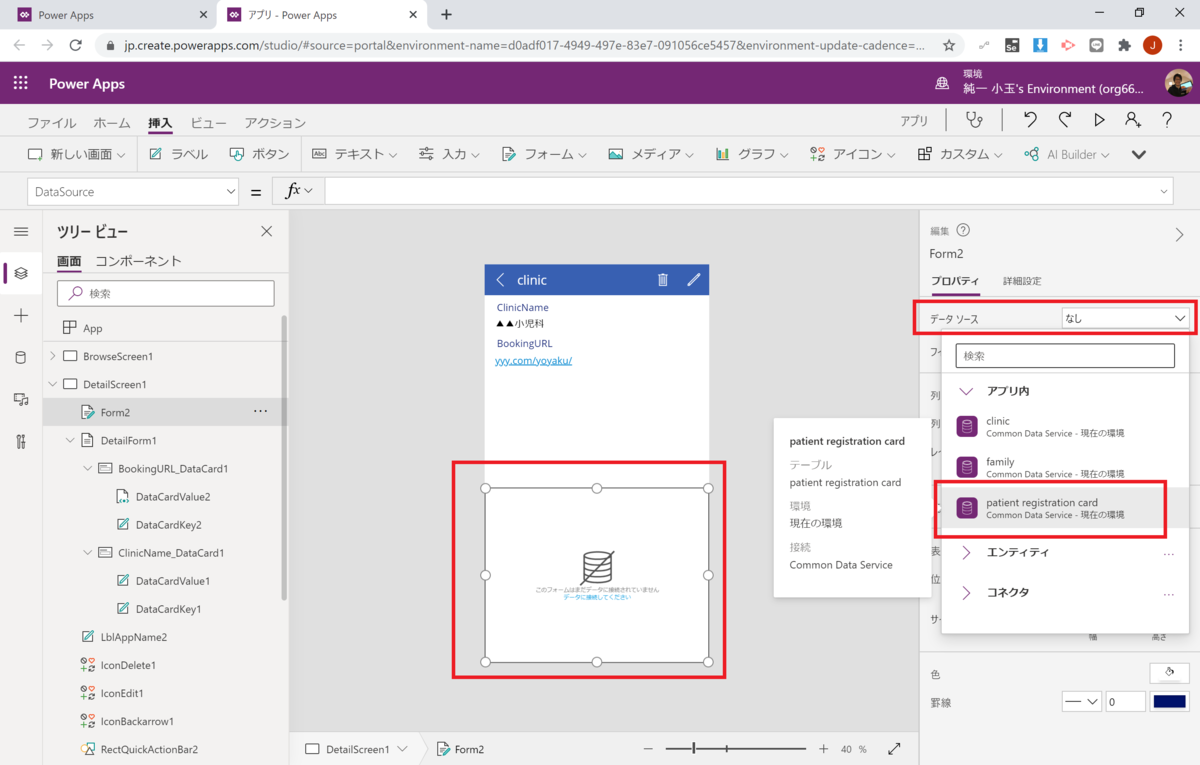Viewport: 1200px width, 765px height.
Task: Click the fill color paint bucket
Action: (x=1169, y=673)
